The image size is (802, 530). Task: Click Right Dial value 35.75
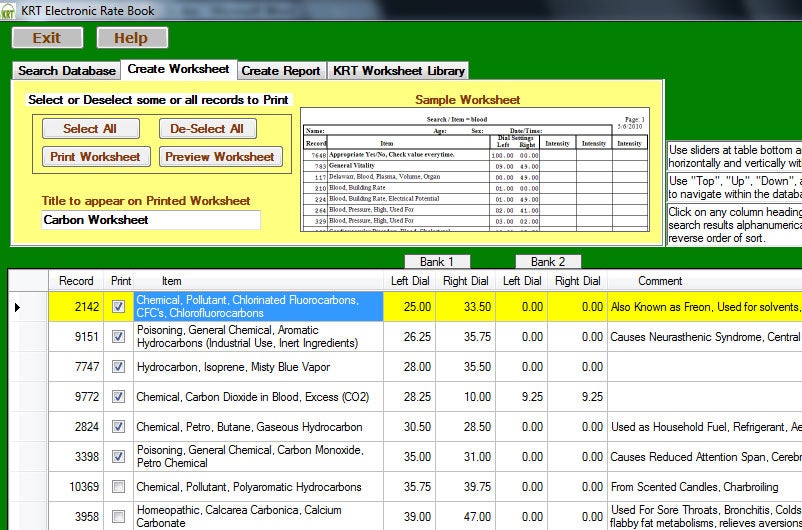[x=465, y=337]
